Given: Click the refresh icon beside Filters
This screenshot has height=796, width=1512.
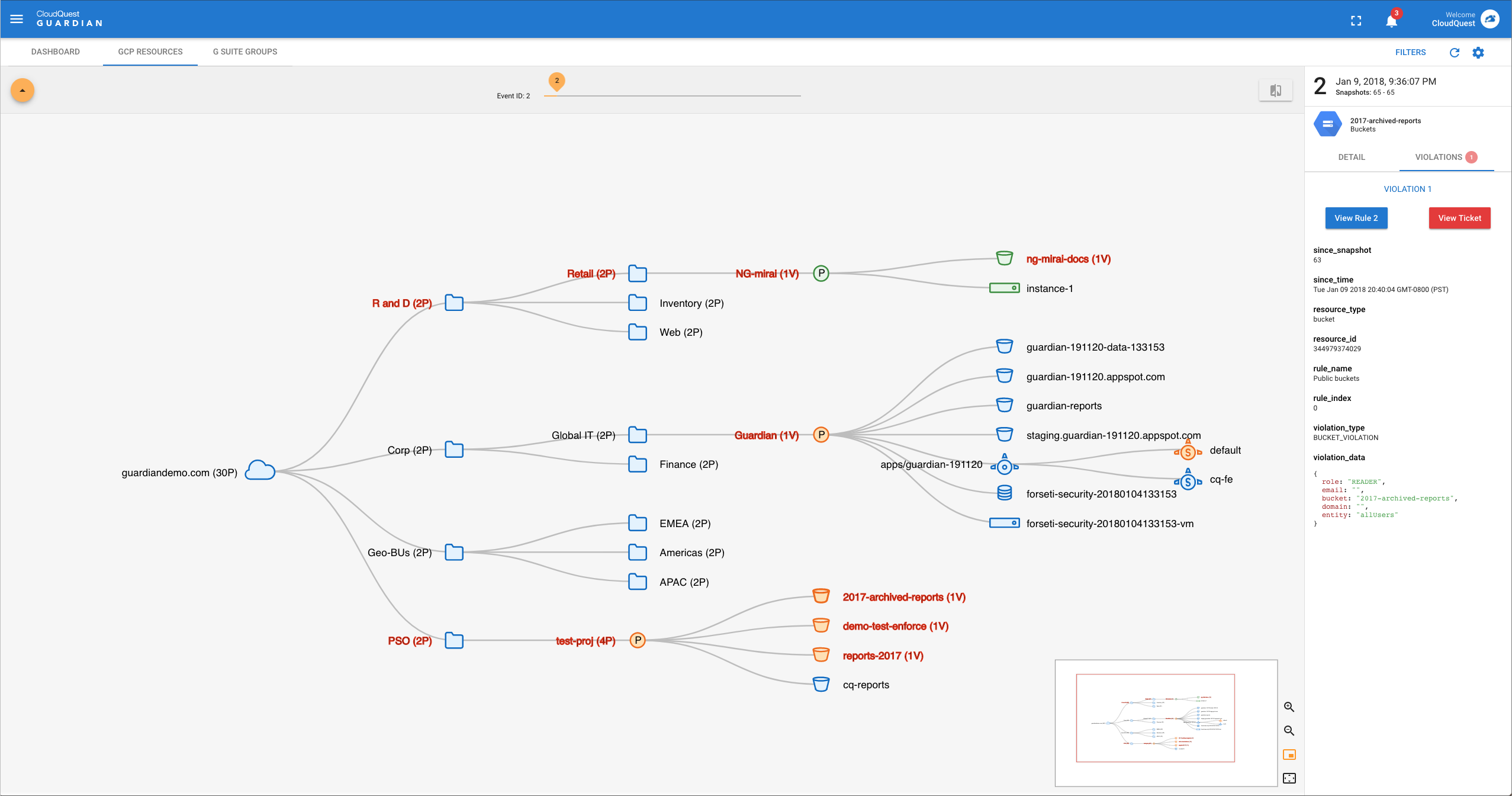Looking at the screenshot, I should coord(1455,53).
